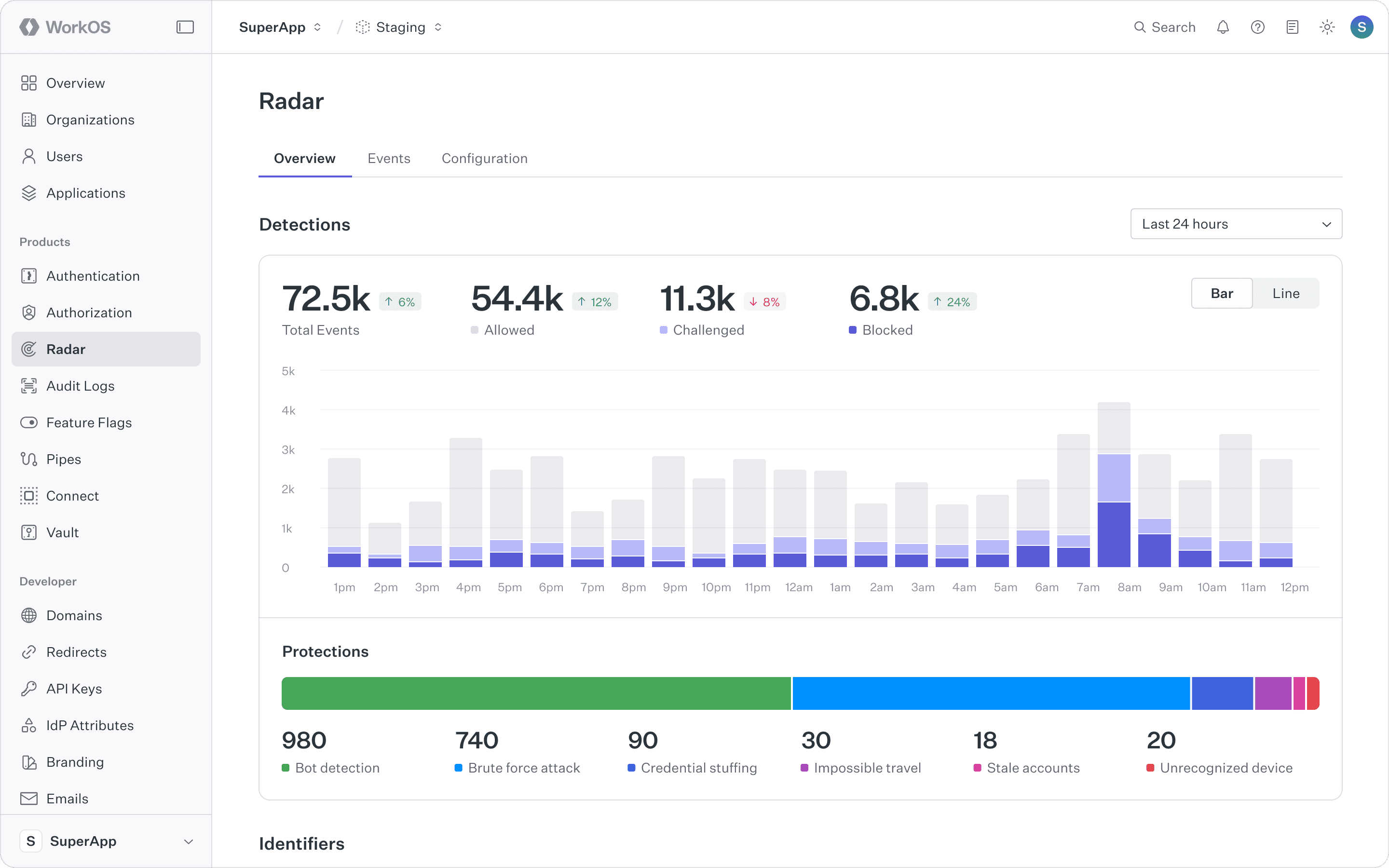Click the user avatar S in top bar
Screen dimensions: 1389x868
1362,27
